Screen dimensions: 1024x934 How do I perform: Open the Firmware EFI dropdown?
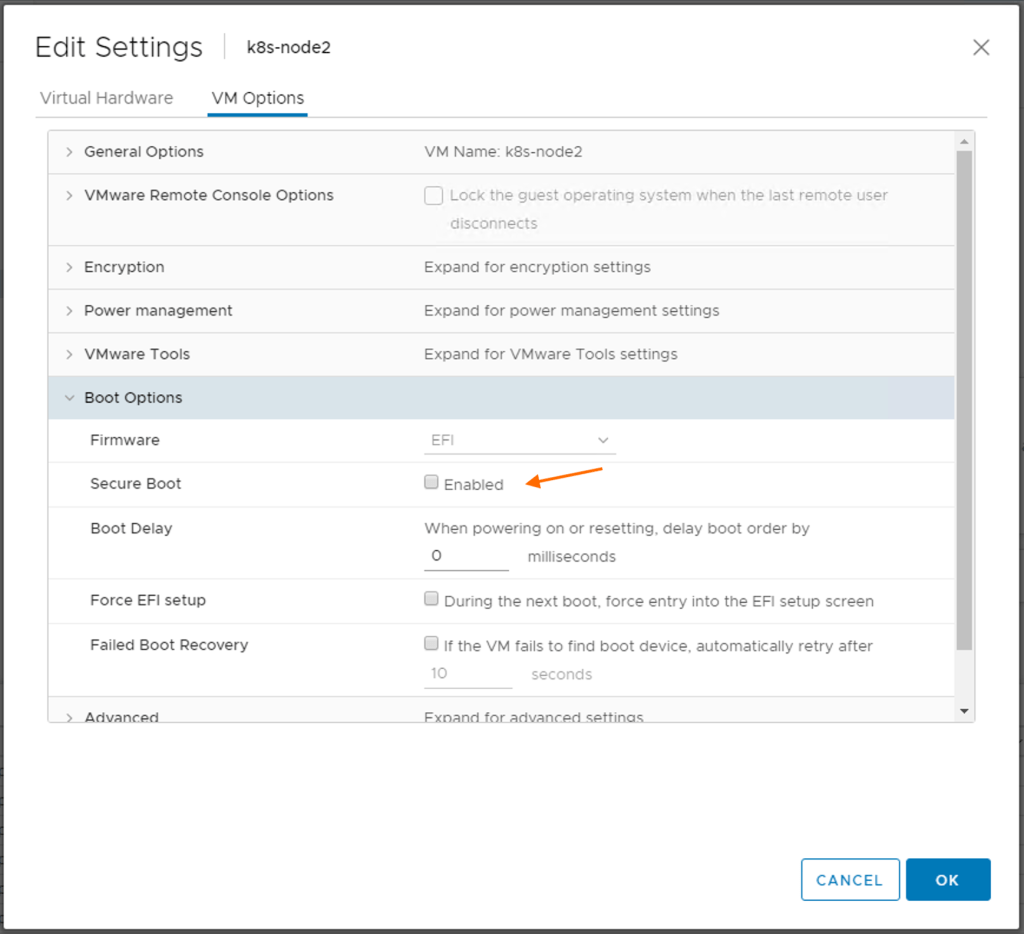pyautogui.click(x=519, y=440)
